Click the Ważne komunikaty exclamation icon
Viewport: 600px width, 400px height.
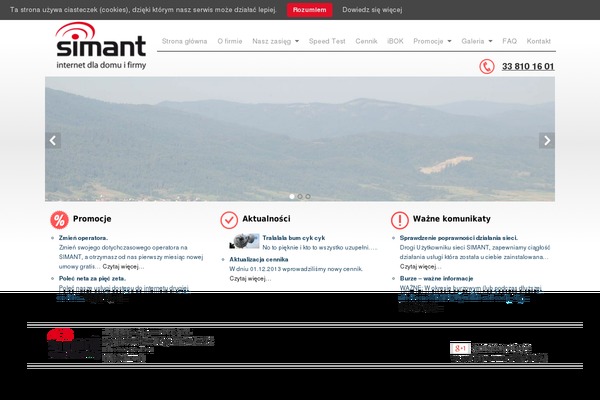[x=399, y=220]
